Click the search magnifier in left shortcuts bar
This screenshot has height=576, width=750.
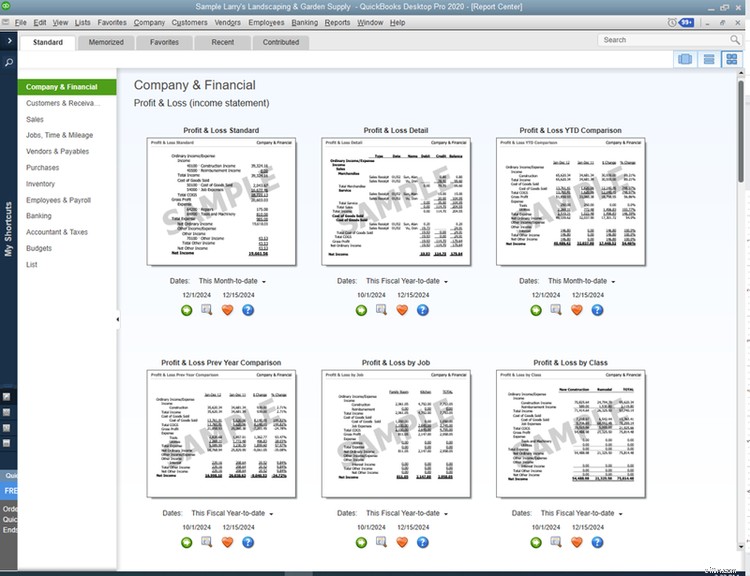[x=9, y=63]
